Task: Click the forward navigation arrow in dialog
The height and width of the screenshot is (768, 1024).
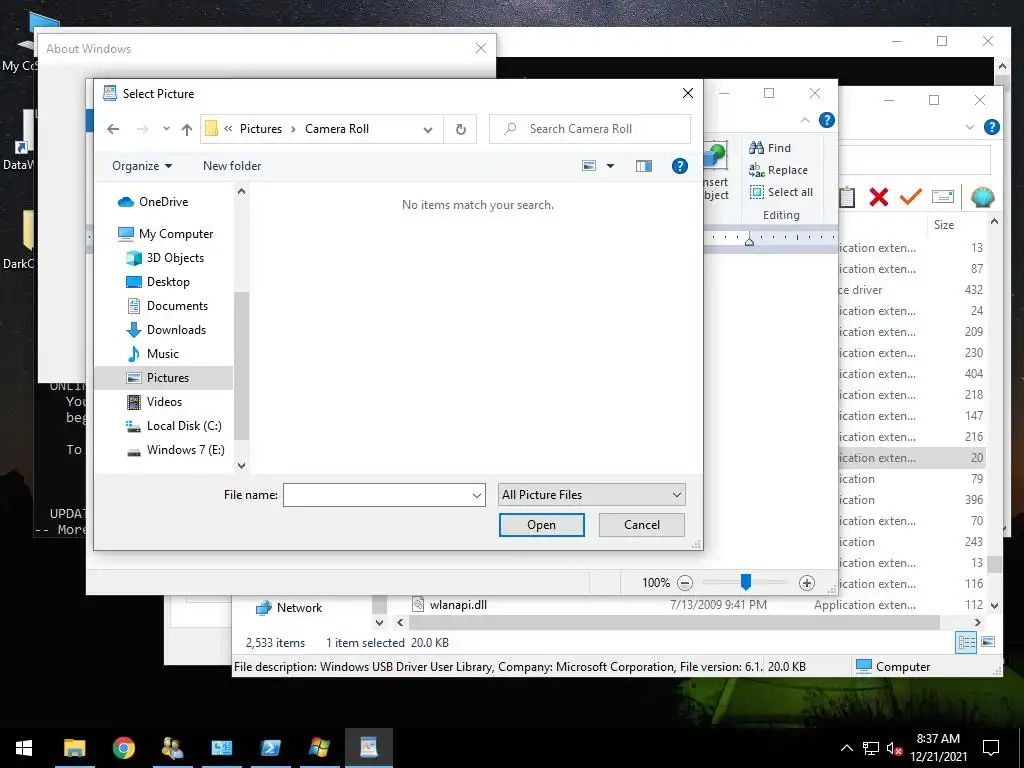Action: point(142,129)
